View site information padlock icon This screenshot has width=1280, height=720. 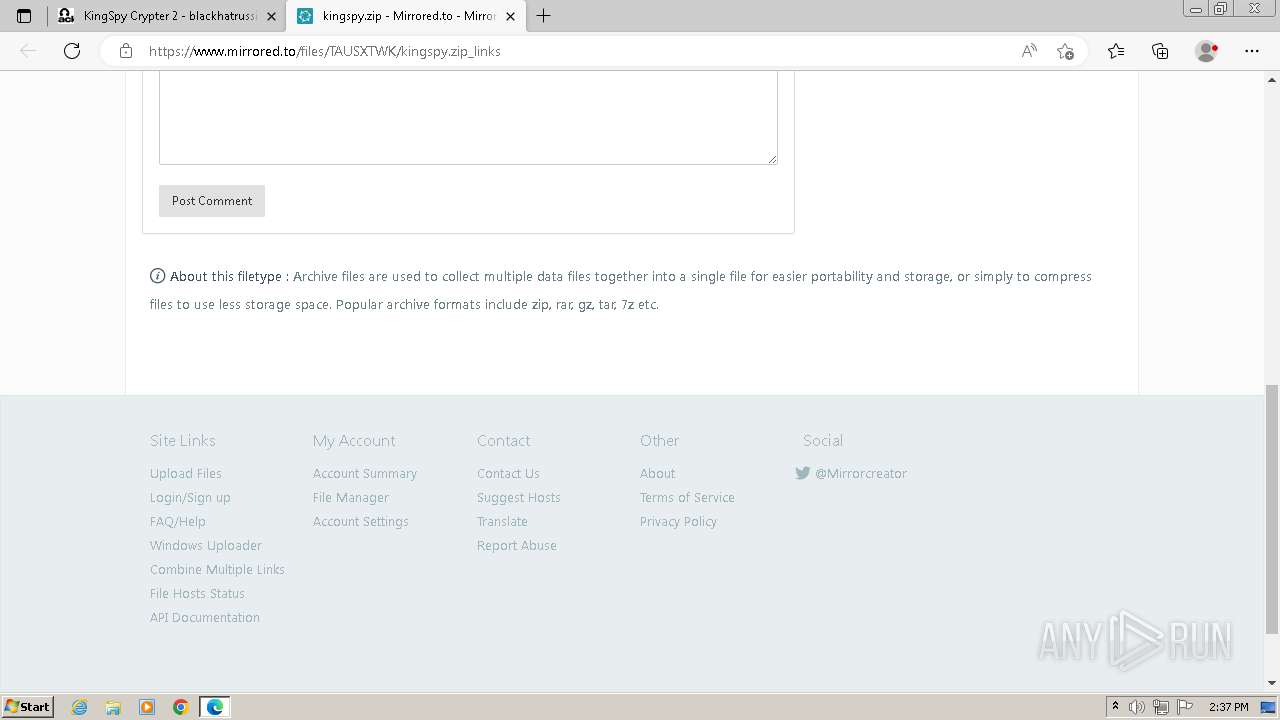[126, 51]
